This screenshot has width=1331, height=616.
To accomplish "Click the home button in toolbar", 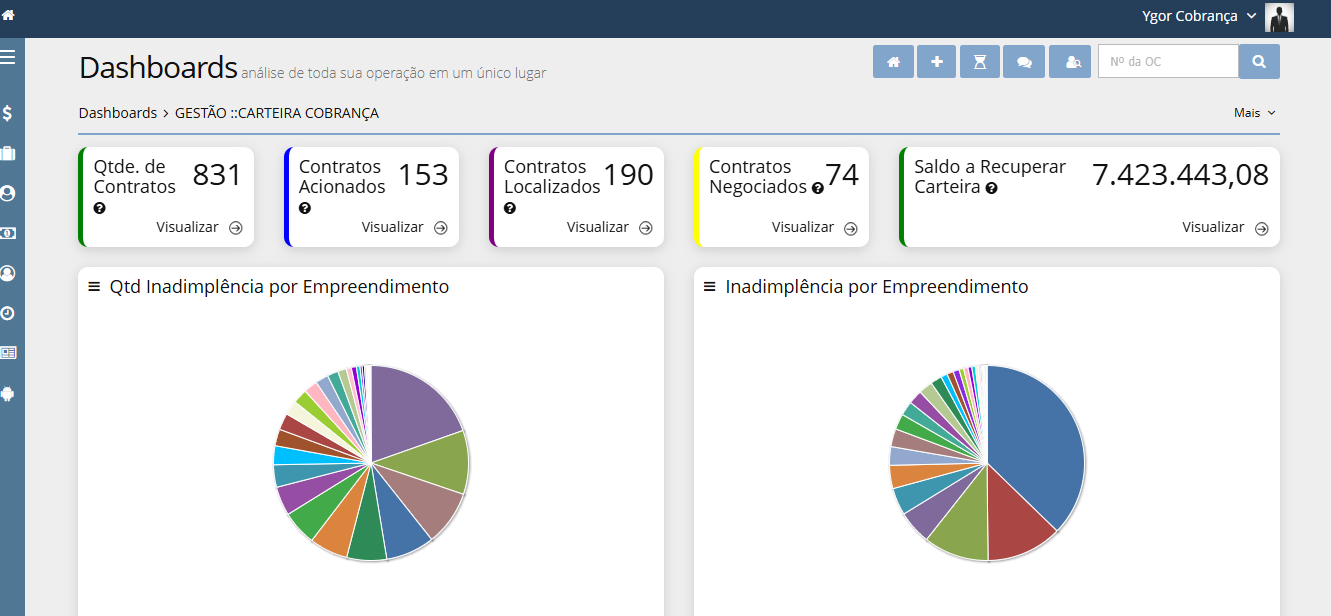I will [893, 62].
